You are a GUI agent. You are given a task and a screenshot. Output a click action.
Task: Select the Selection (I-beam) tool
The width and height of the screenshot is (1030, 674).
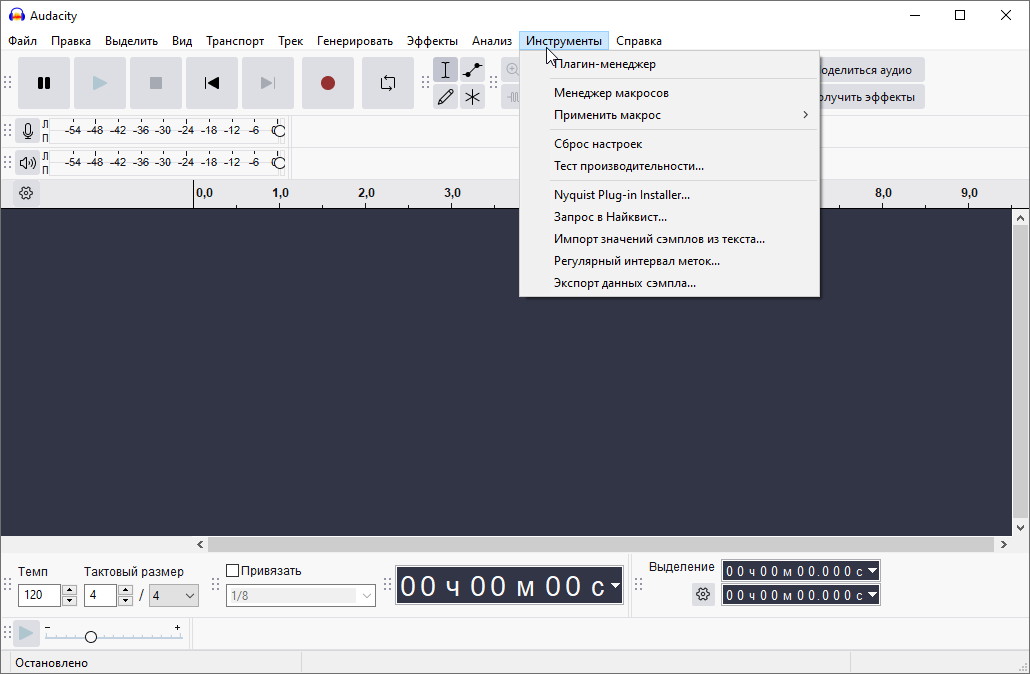[x=445, y=70]
